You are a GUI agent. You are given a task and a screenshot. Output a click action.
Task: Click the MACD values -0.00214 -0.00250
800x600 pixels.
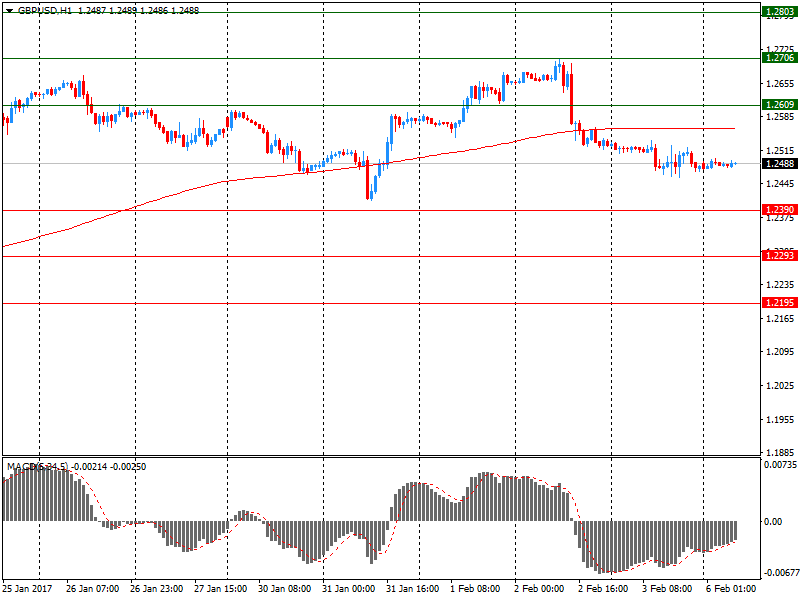tap(109, 466)
